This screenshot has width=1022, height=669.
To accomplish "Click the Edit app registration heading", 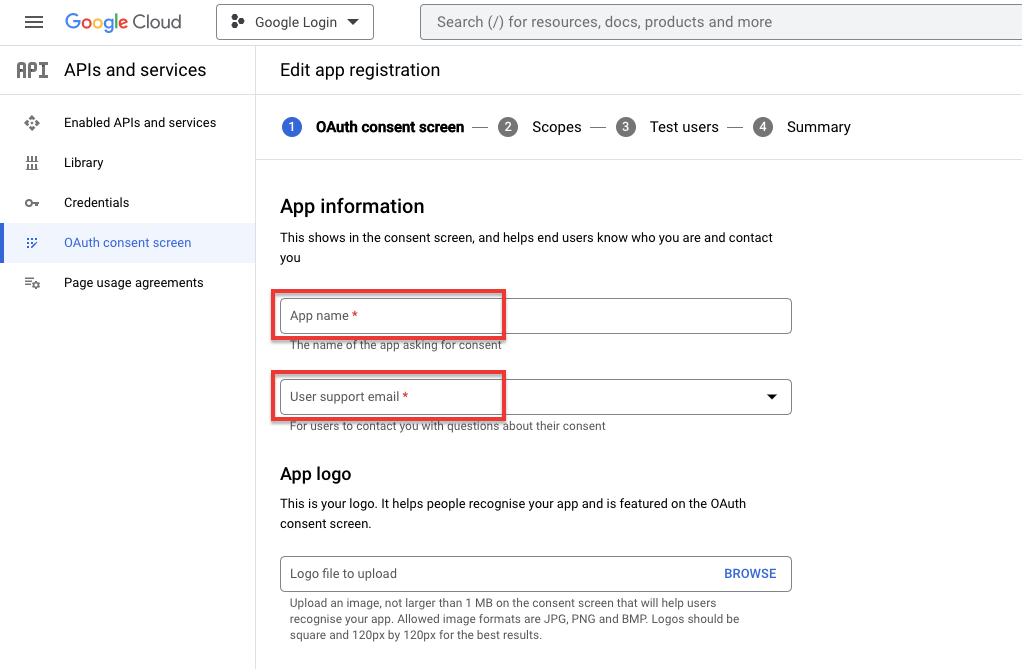I will click(360, 70).
